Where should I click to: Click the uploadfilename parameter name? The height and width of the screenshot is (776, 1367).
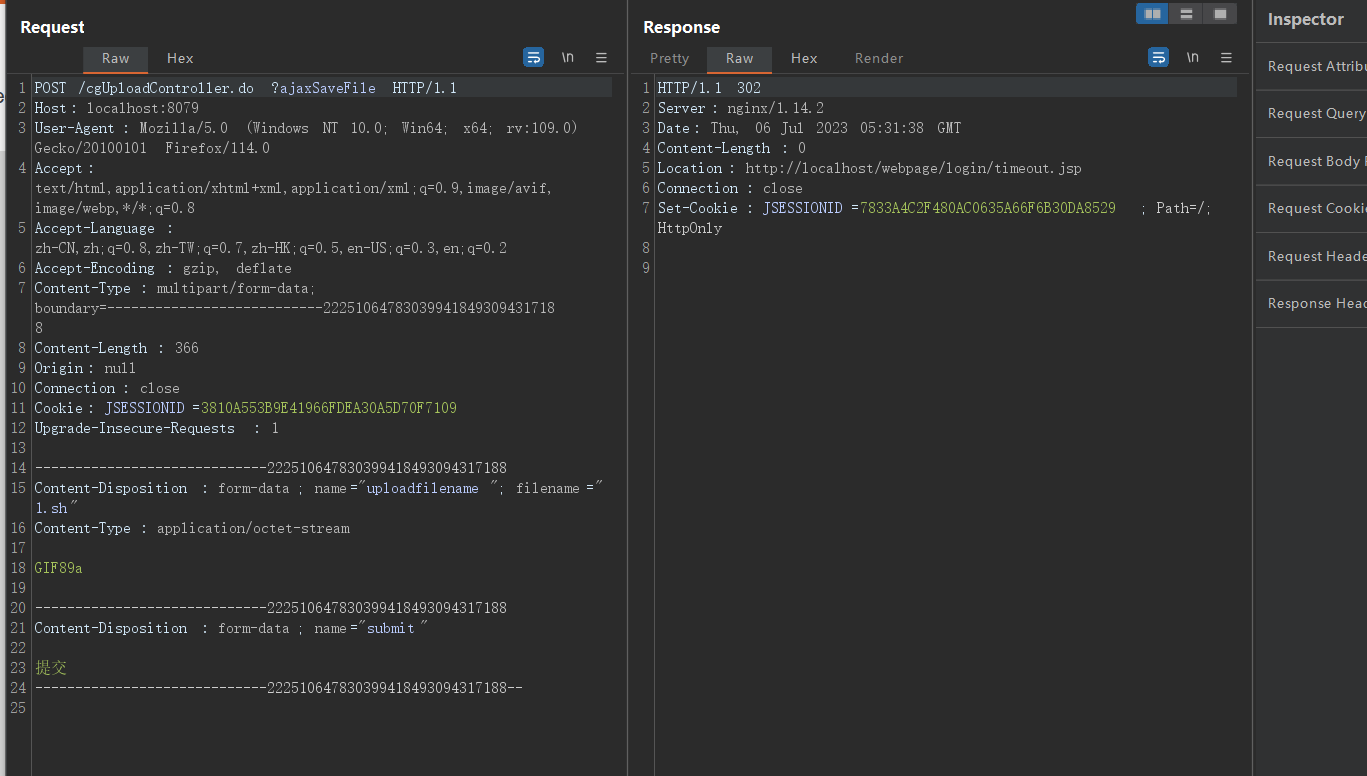[x=422, y=488]
